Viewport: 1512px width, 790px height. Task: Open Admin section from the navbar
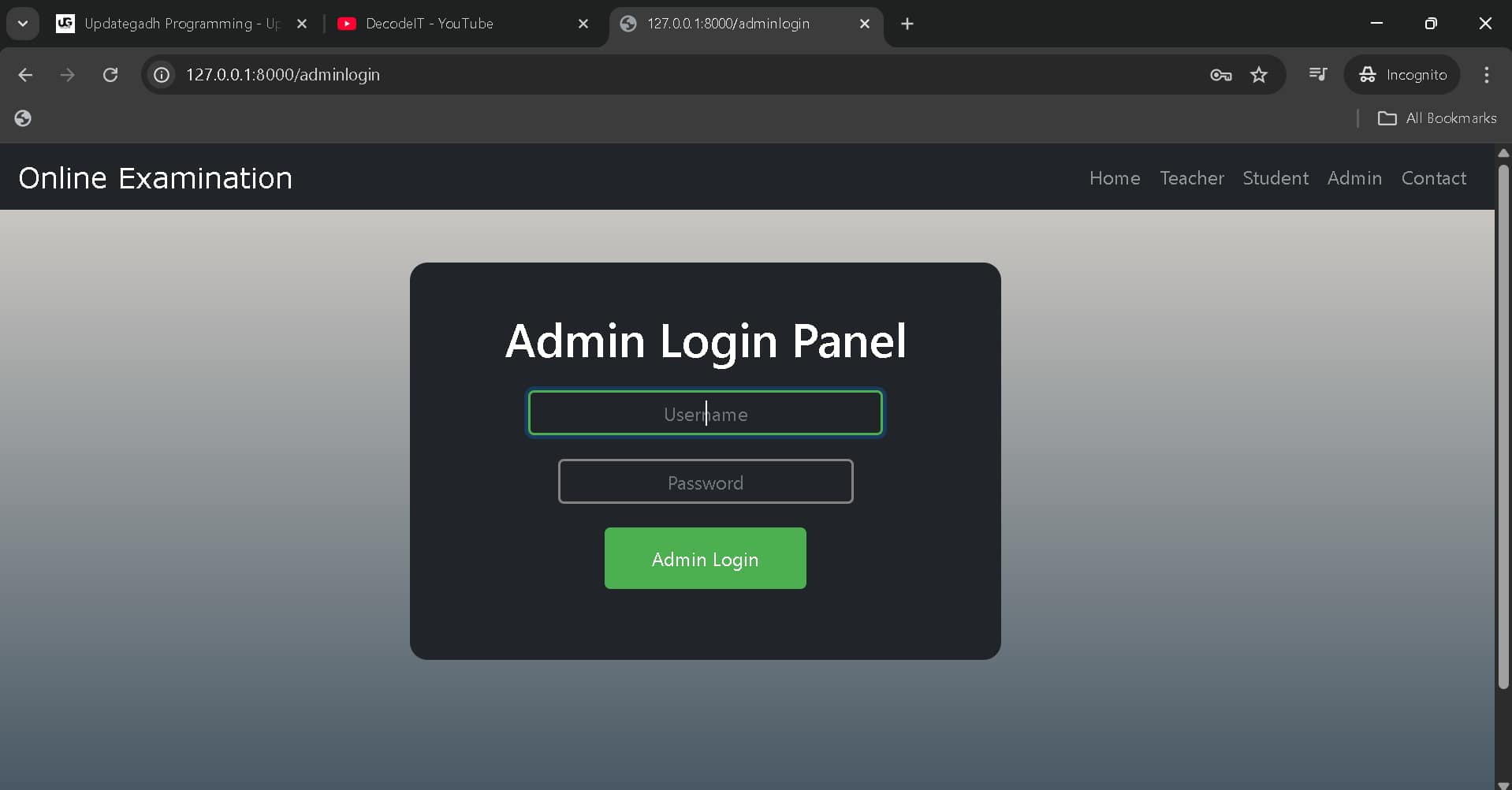(1354, 178)
